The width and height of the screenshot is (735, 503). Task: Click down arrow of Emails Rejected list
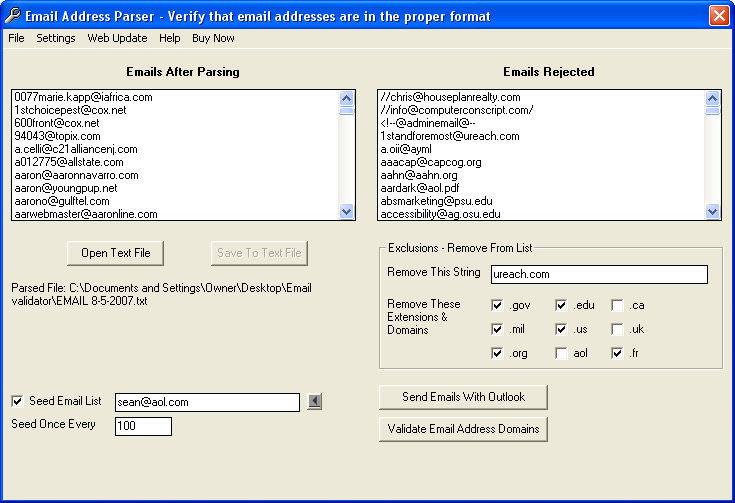(712, 211)
